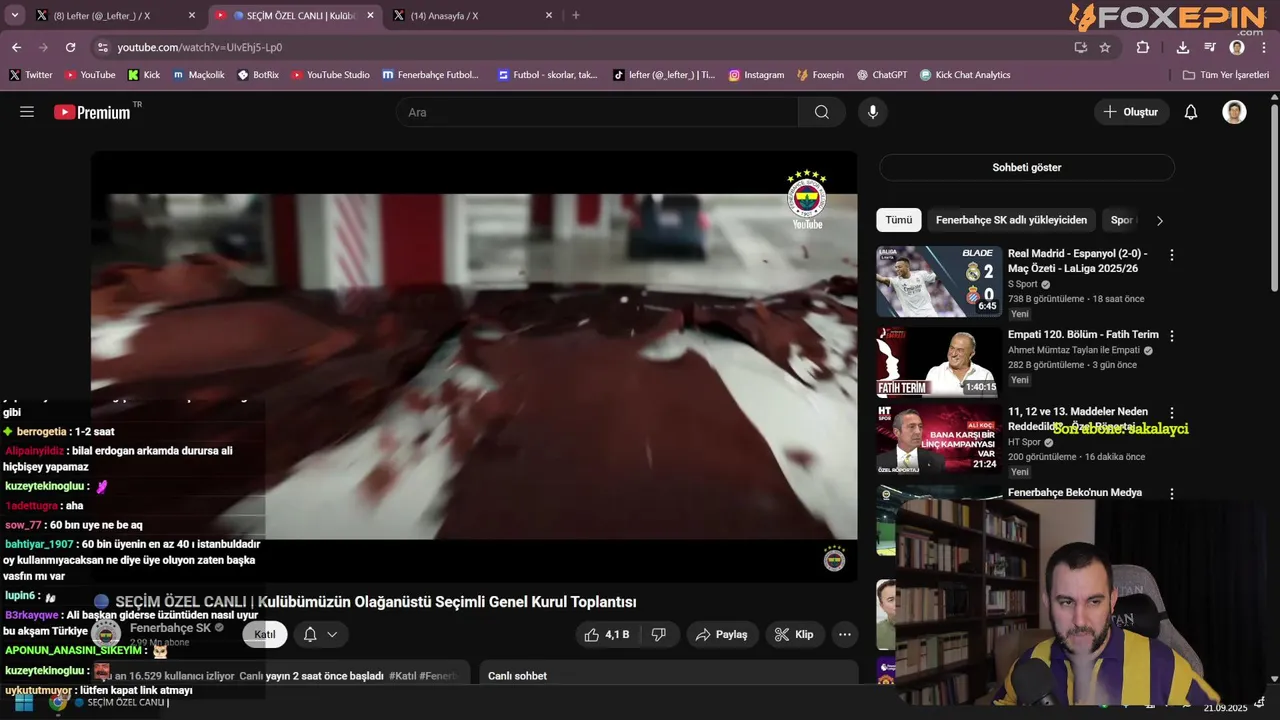Open Windows Start menu

24,702
